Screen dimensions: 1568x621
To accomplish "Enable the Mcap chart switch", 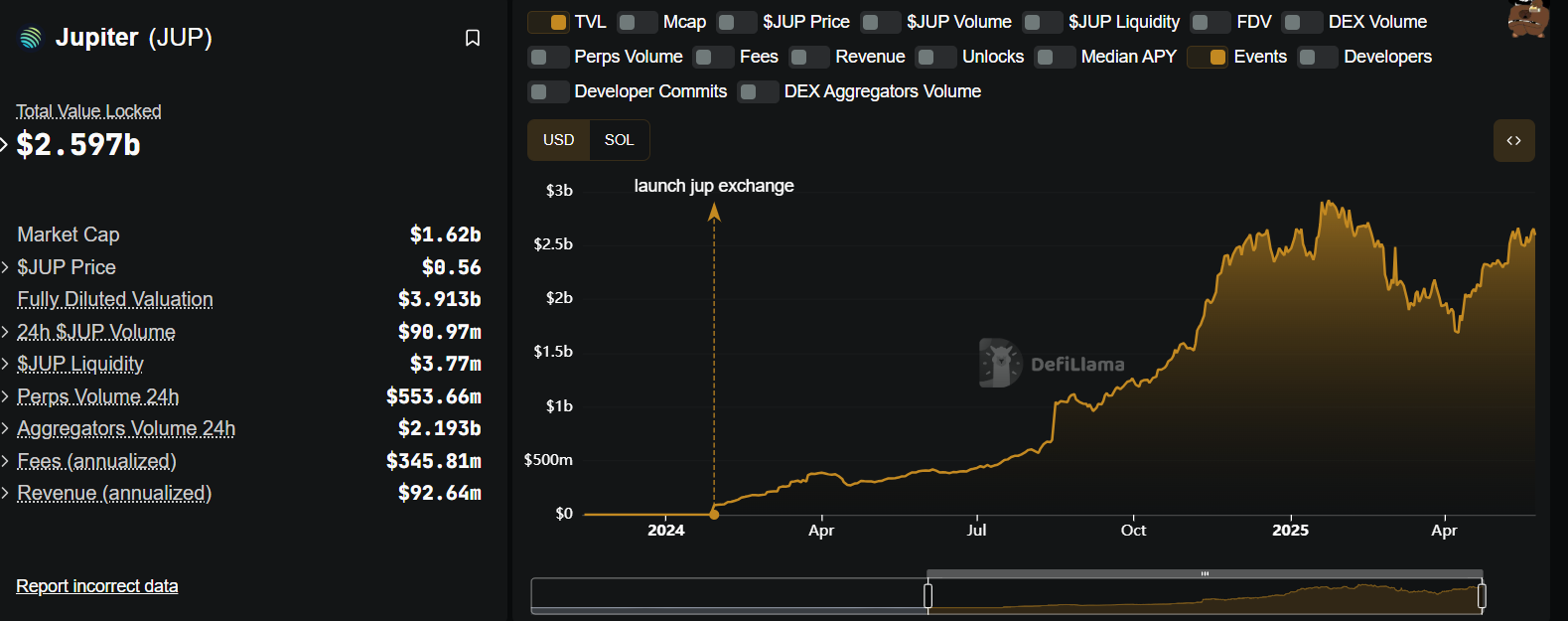I will click(637, 22).
